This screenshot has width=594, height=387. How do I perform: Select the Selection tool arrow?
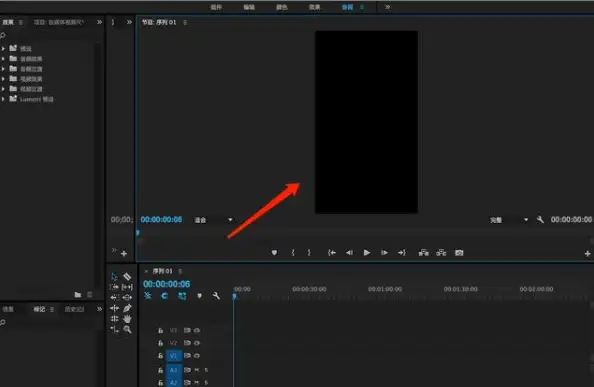[114, 277]
